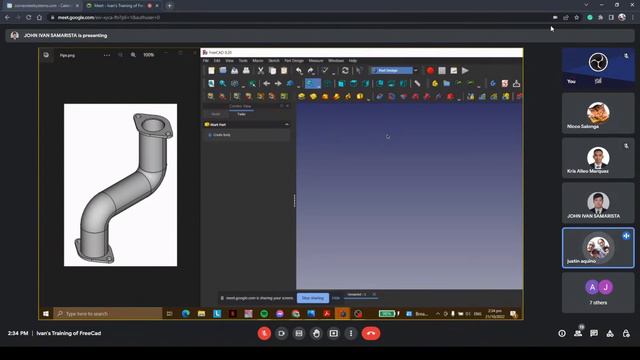This screenshot has height=360, width=640.
Task: Click FreeCAD undo arrow
Action: (299, 71)
